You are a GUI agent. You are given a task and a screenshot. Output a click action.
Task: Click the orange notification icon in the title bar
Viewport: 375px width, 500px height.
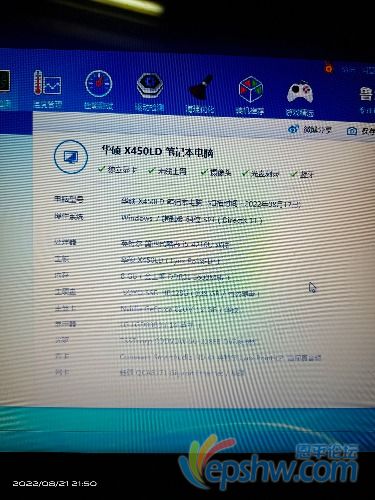(329, 69)
